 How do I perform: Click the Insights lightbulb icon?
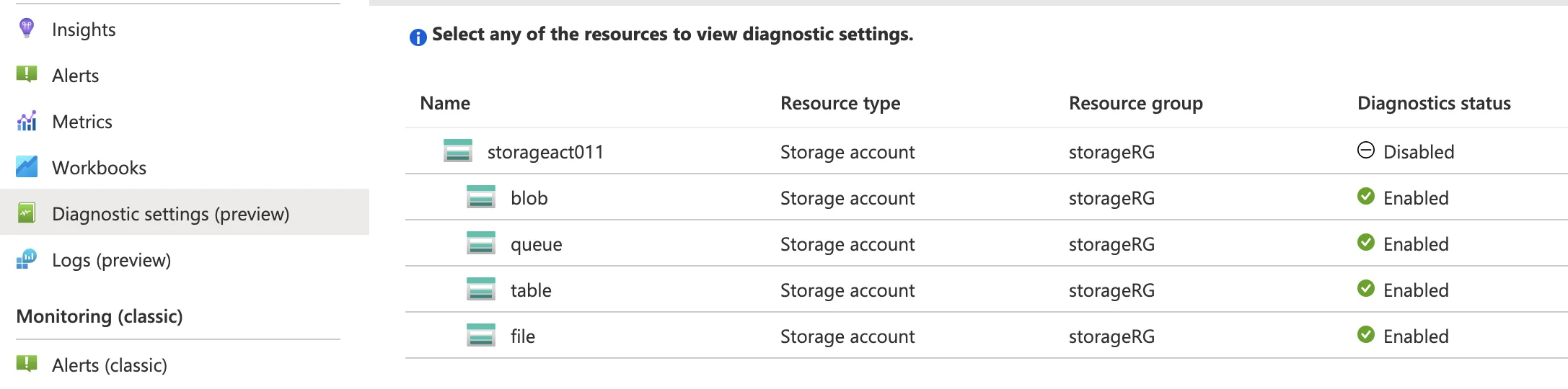pos(27,29)
